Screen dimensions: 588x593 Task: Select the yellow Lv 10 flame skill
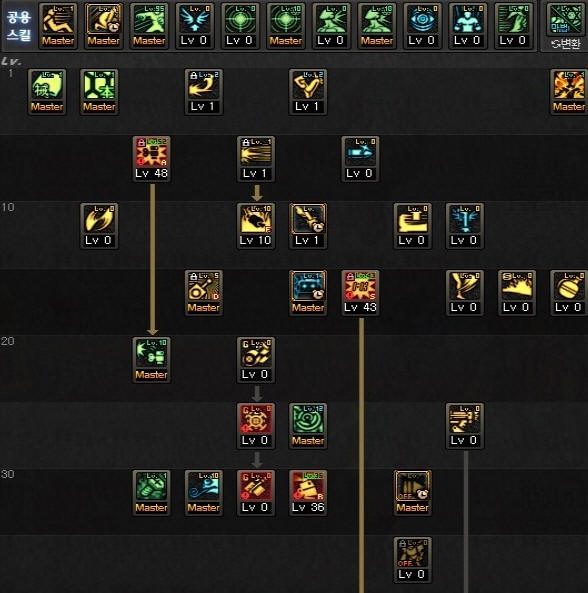pos(256,226)
